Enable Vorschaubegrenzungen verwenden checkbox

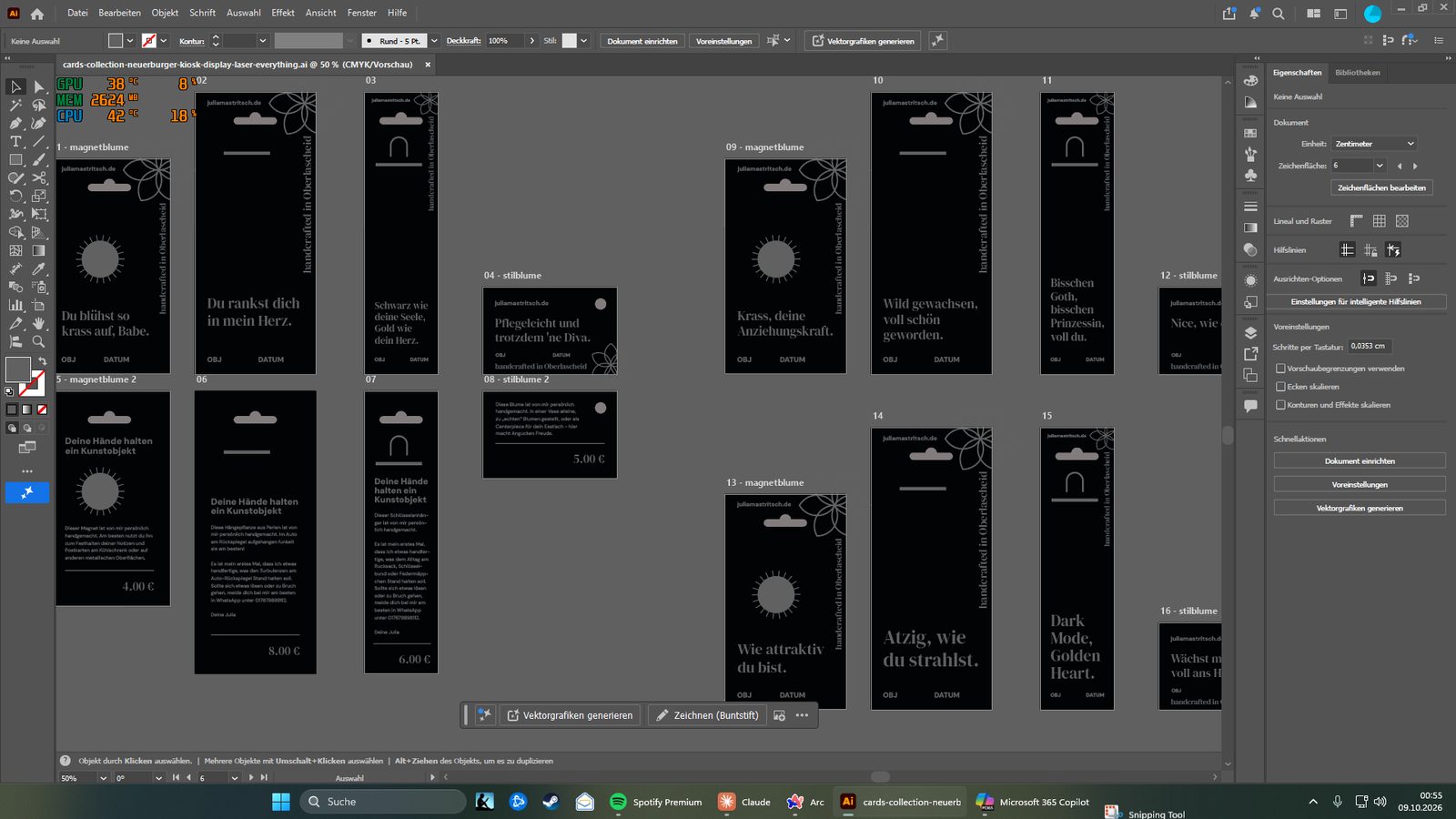(1280, 369)
